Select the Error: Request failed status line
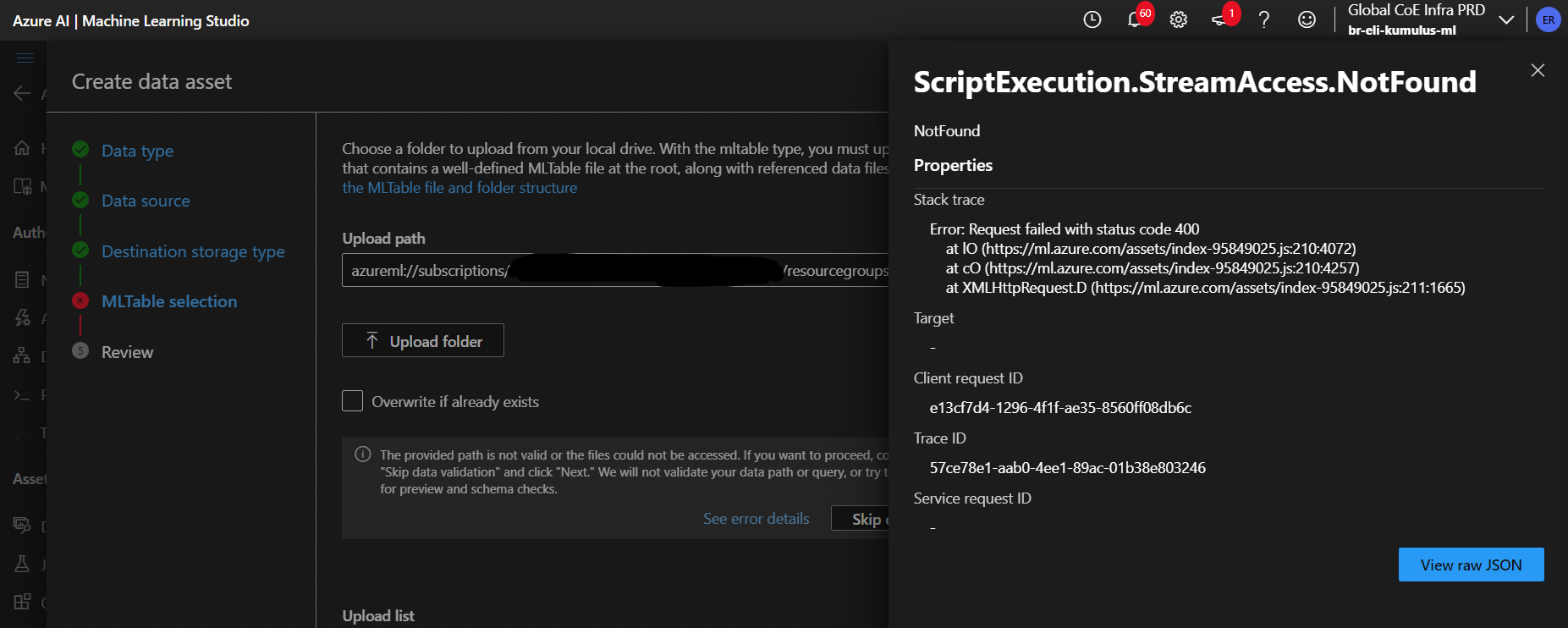1568x628 pixels. pos(1065,229)
